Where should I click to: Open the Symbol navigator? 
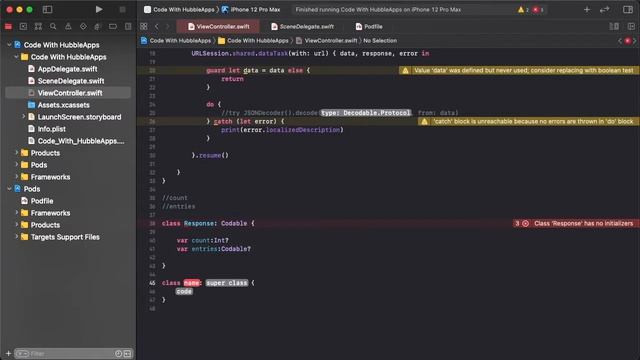tap(38, 27)
